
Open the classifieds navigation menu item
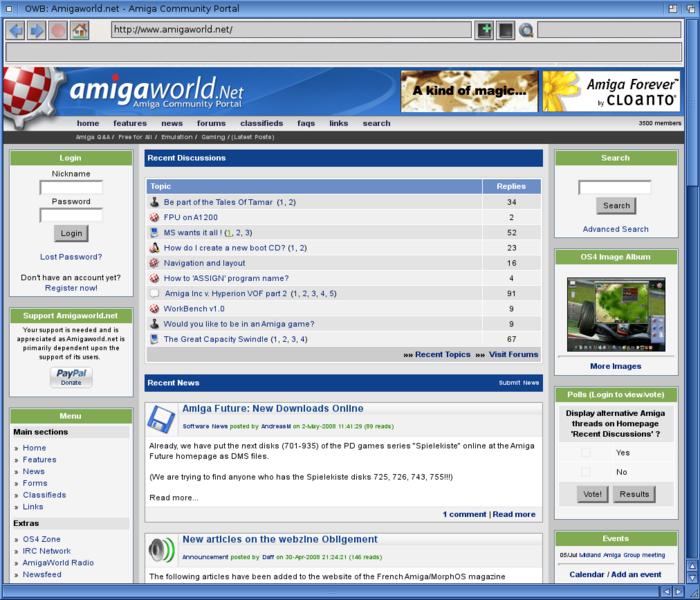[261, 123]
